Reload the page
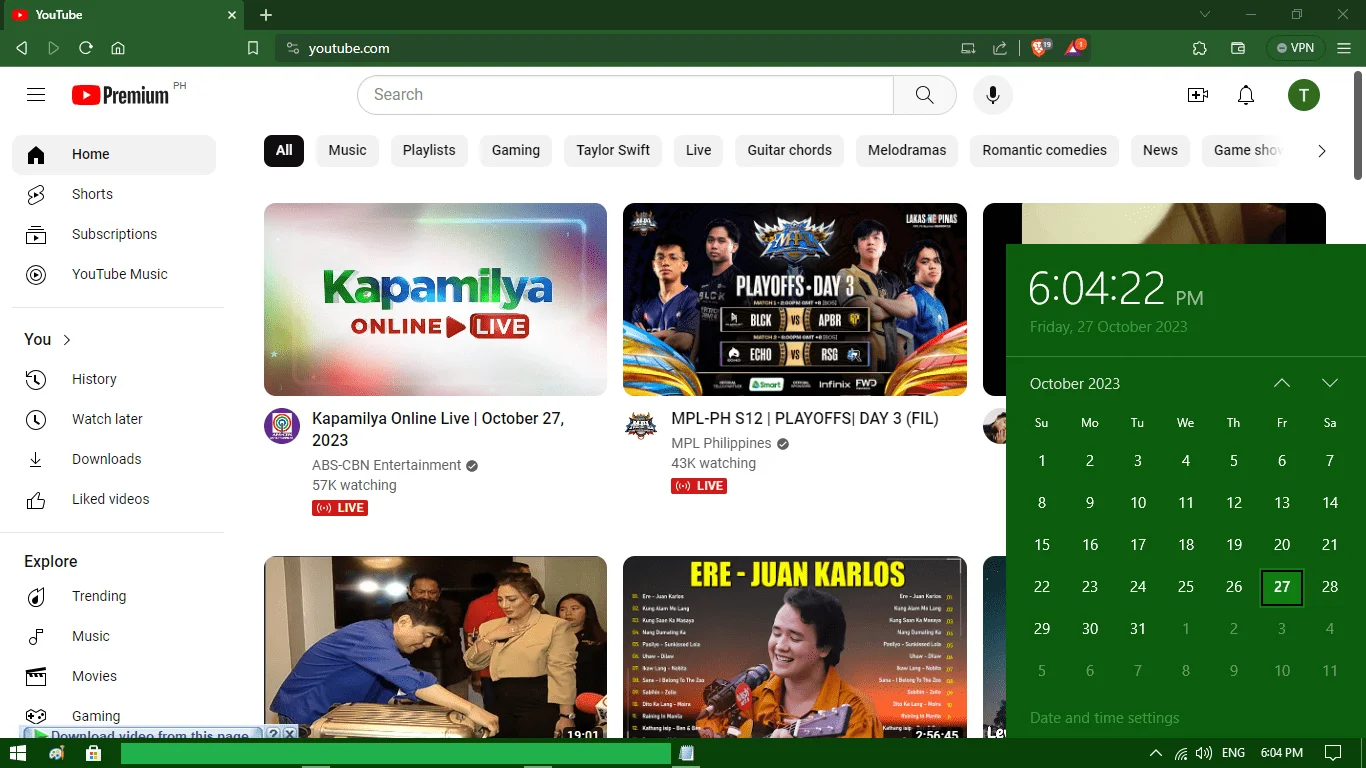This screenshot has height=768, width=1366. click(86, 48)
